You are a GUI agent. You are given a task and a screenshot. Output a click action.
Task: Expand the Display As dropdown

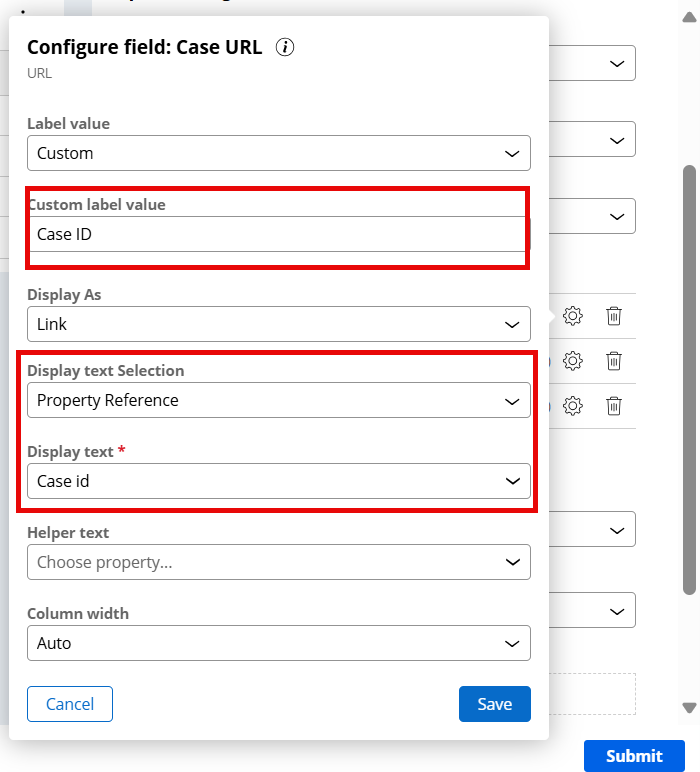pyautogui.click(x=278, y=325)
